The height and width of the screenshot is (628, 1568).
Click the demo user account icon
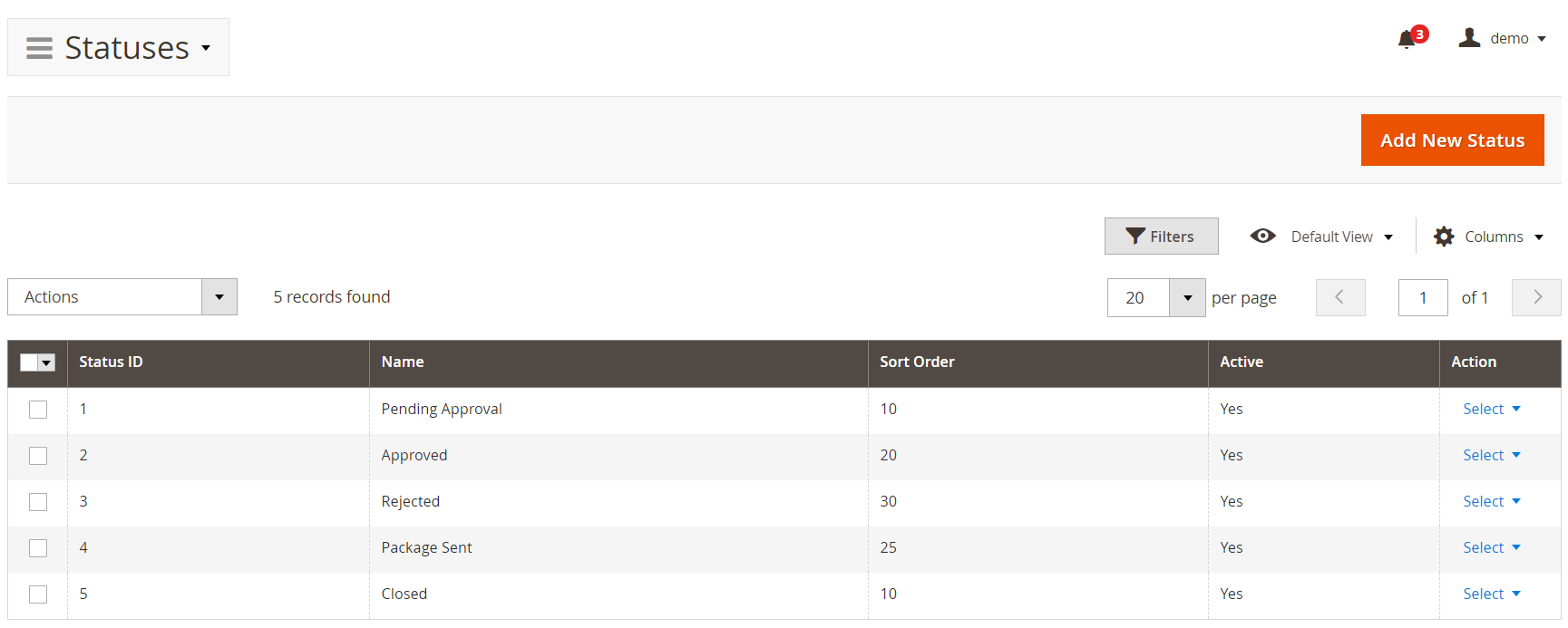(x=1469, y=38)
